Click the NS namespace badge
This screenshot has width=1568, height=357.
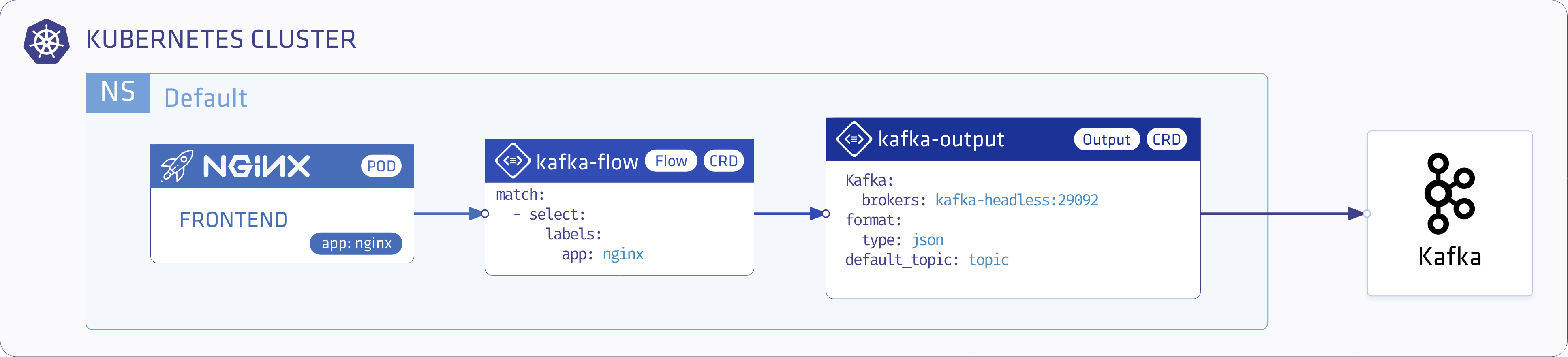pos(118,93)
